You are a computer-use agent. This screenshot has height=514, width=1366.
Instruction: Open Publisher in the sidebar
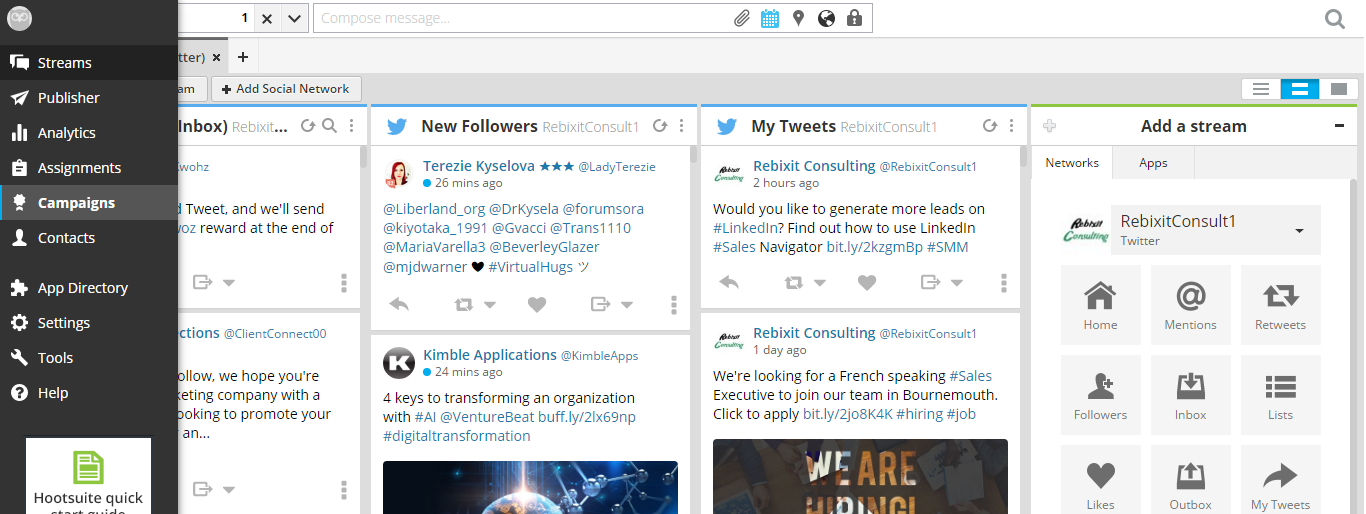click(x=89, y=97)
